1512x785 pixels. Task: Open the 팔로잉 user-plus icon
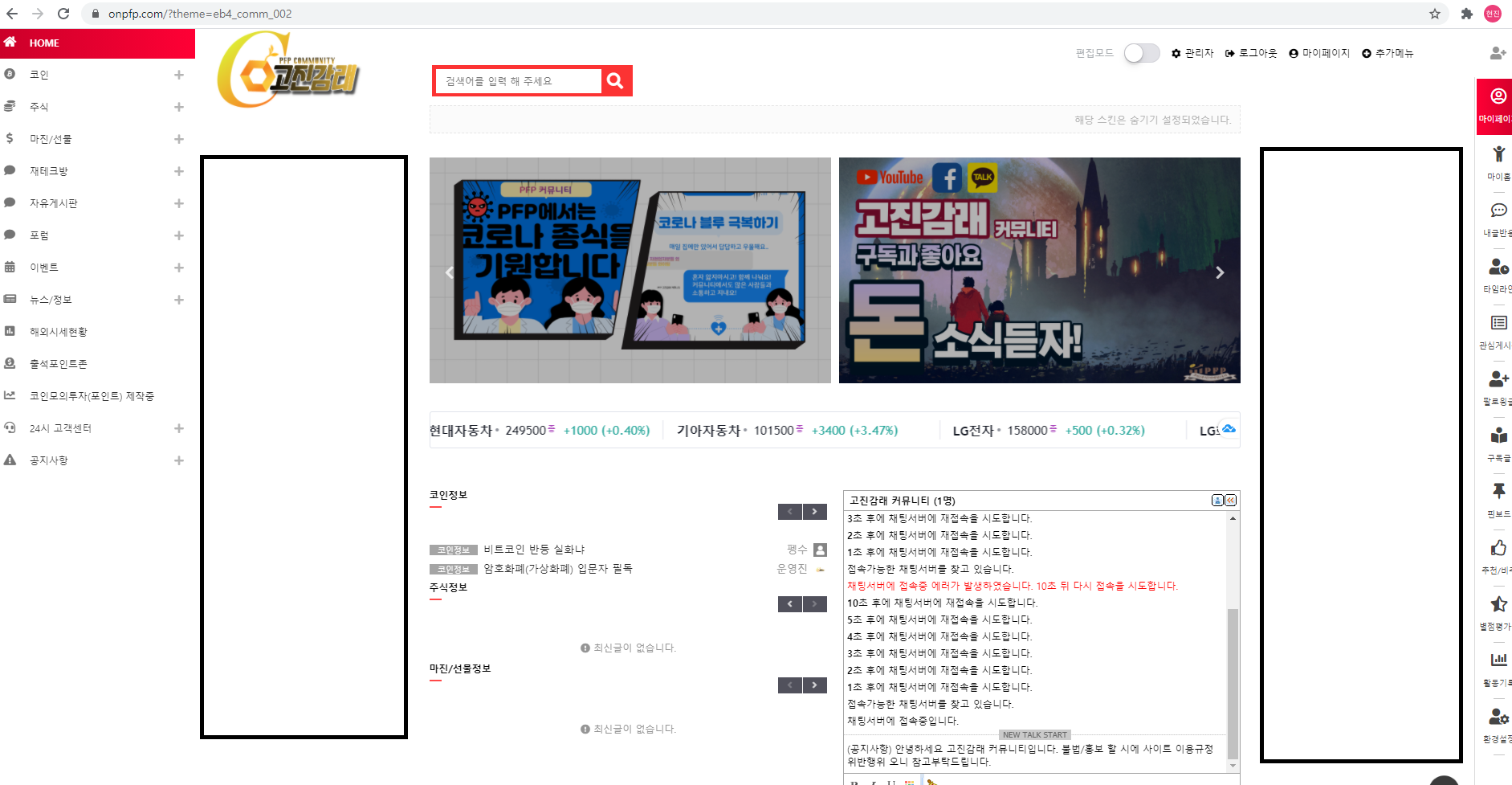pos(1498,378)
